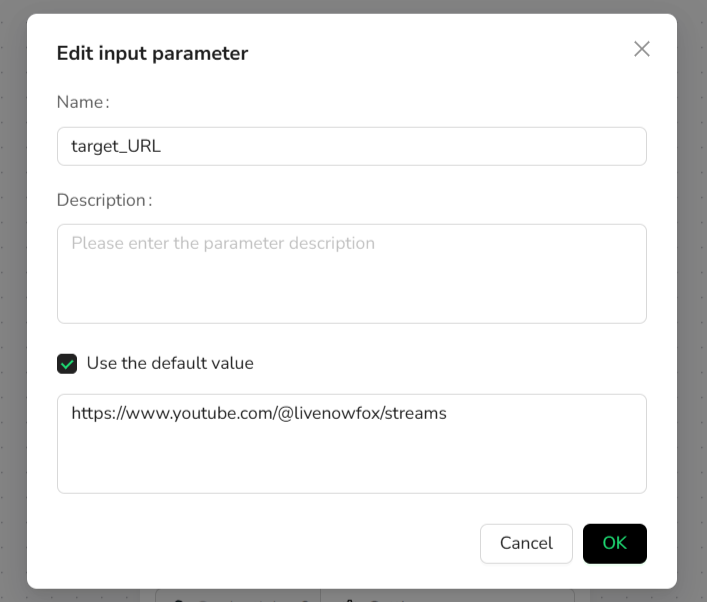This screenshot has height=602, width=707.
Task: Click empty space below the URL in default box
Action: pyautogui.click(x=352, y=460)
